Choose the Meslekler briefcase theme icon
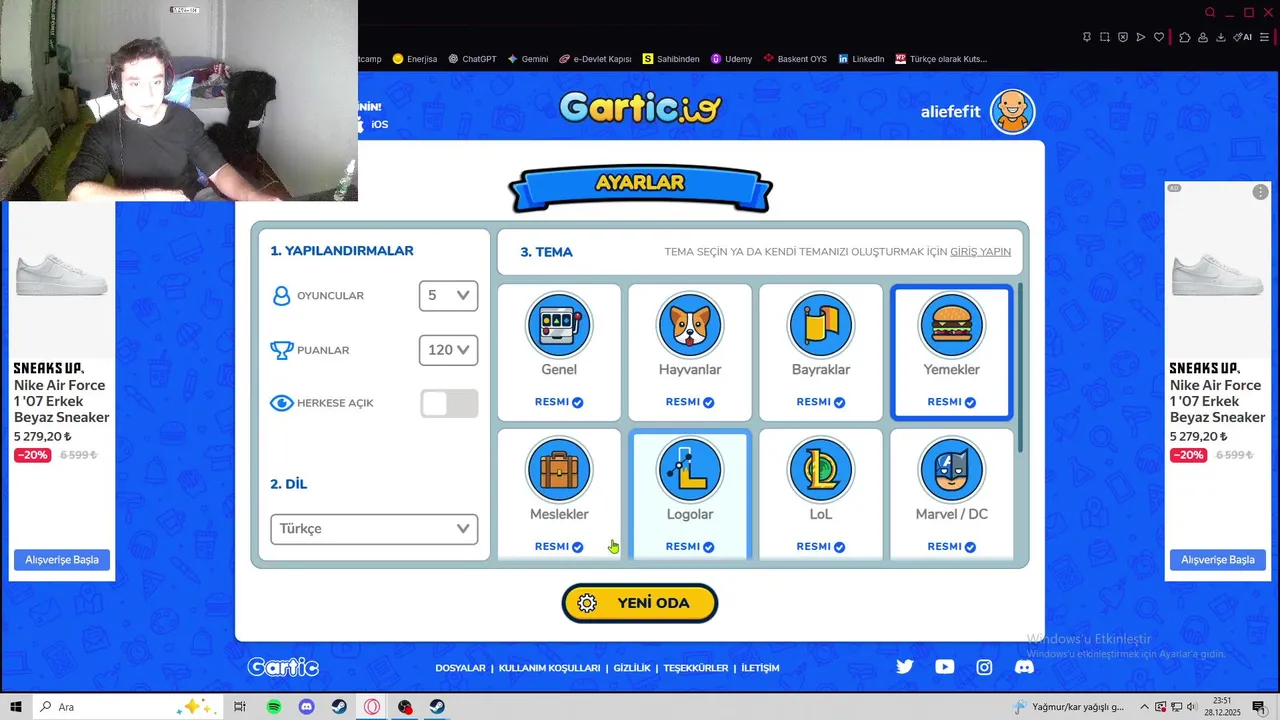Screen dimensions: 1280x720 click(559, 470)
